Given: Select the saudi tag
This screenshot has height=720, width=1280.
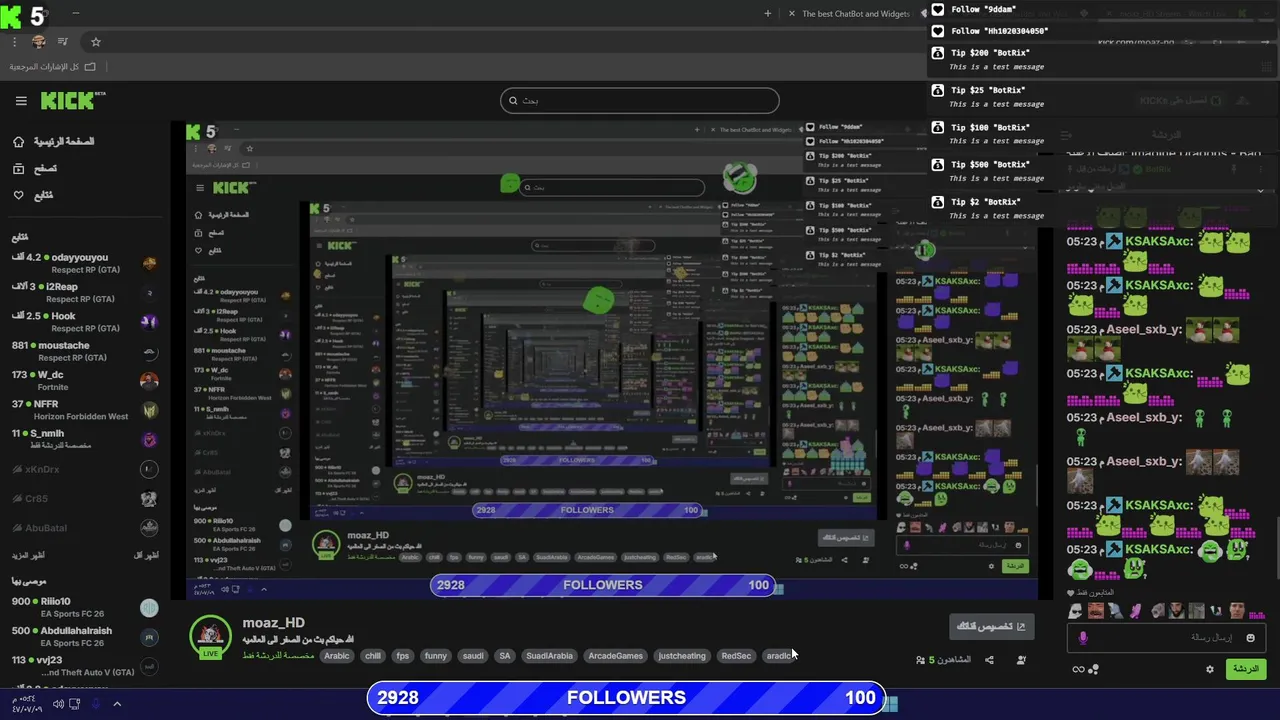Looking at the screenshot, I should click(x=473, y=656).
